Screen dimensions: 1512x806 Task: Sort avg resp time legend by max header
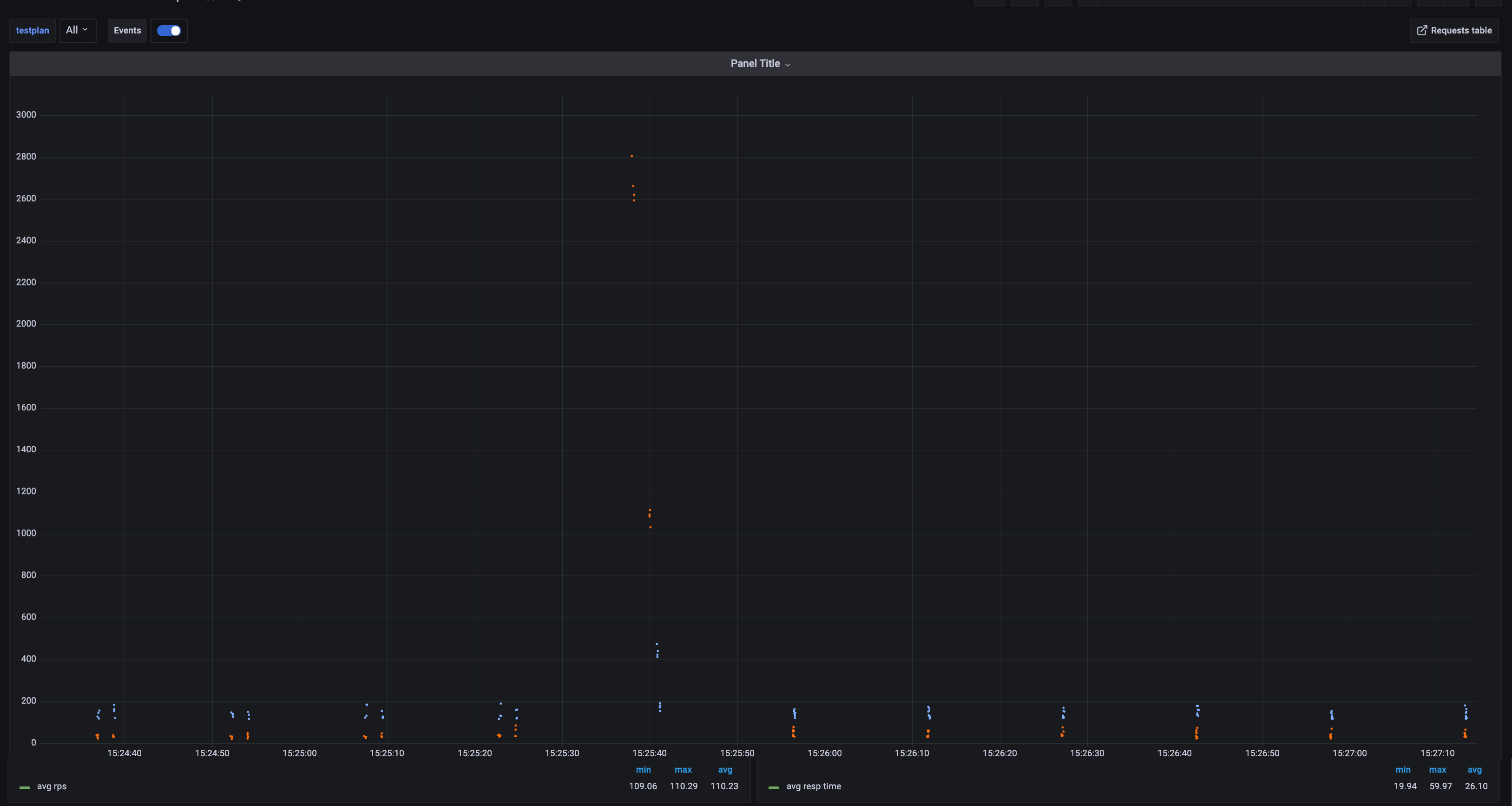click(x=1438, y=770)
